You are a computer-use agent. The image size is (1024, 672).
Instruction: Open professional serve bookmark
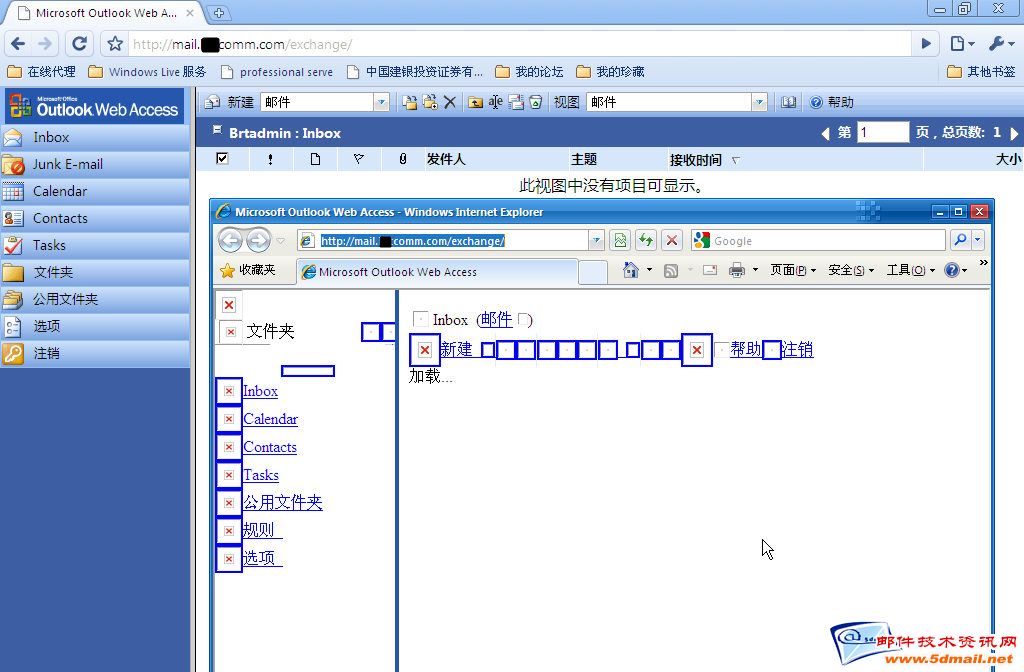point(277,72)
